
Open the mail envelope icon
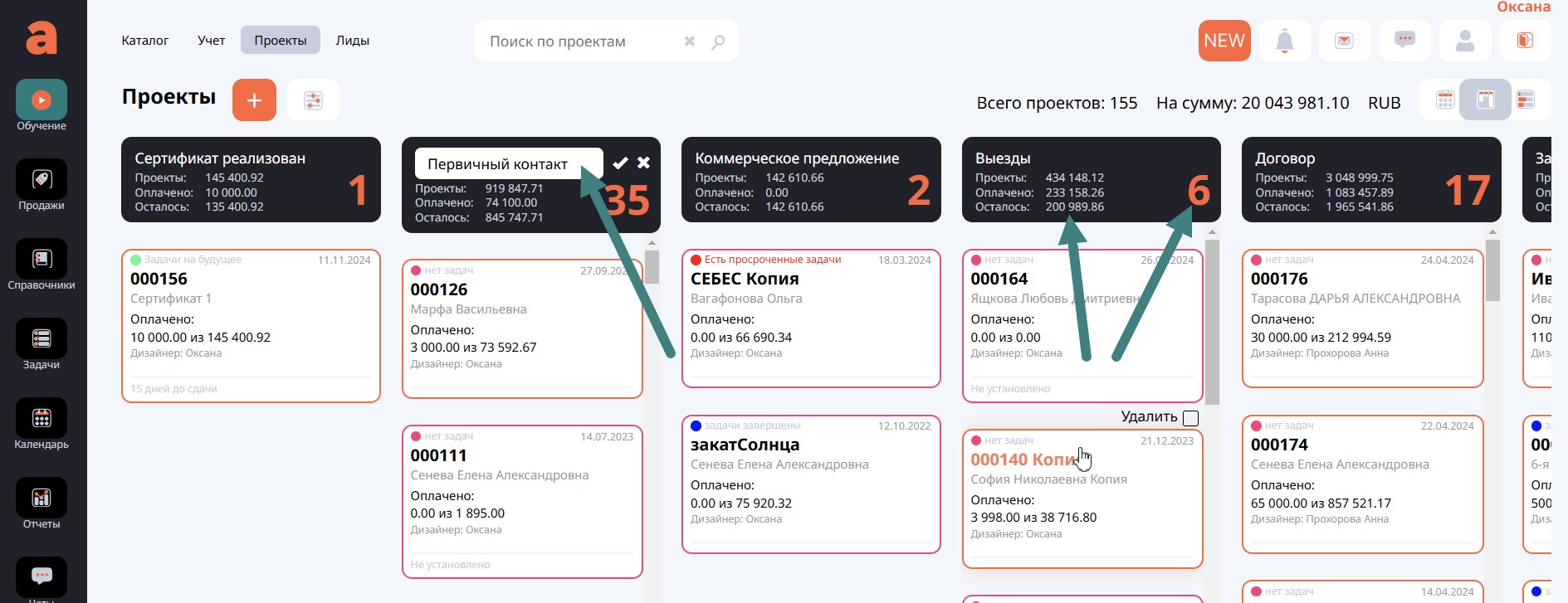pyautogui.click(x=1344, y=41)
